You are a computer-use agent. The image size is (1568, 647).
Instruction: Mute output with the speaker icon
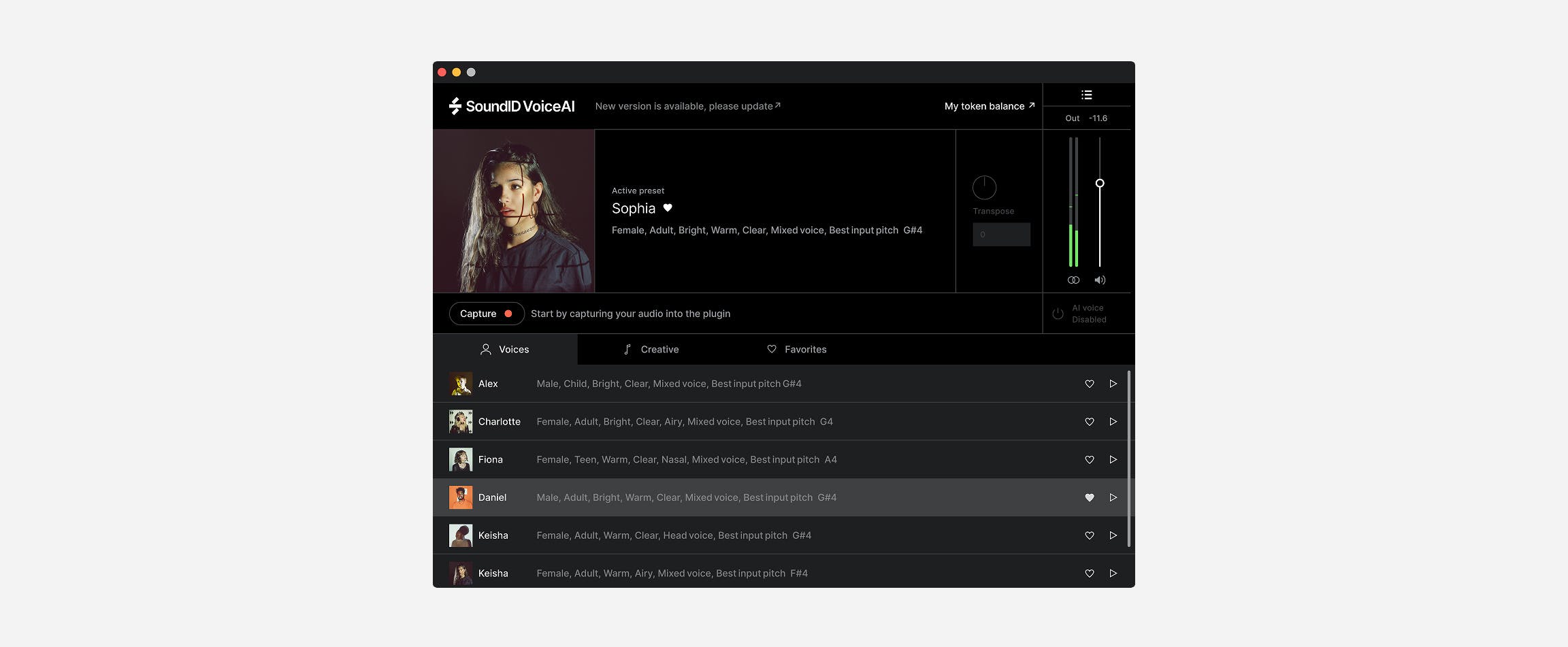click(x=1100, y=280)
